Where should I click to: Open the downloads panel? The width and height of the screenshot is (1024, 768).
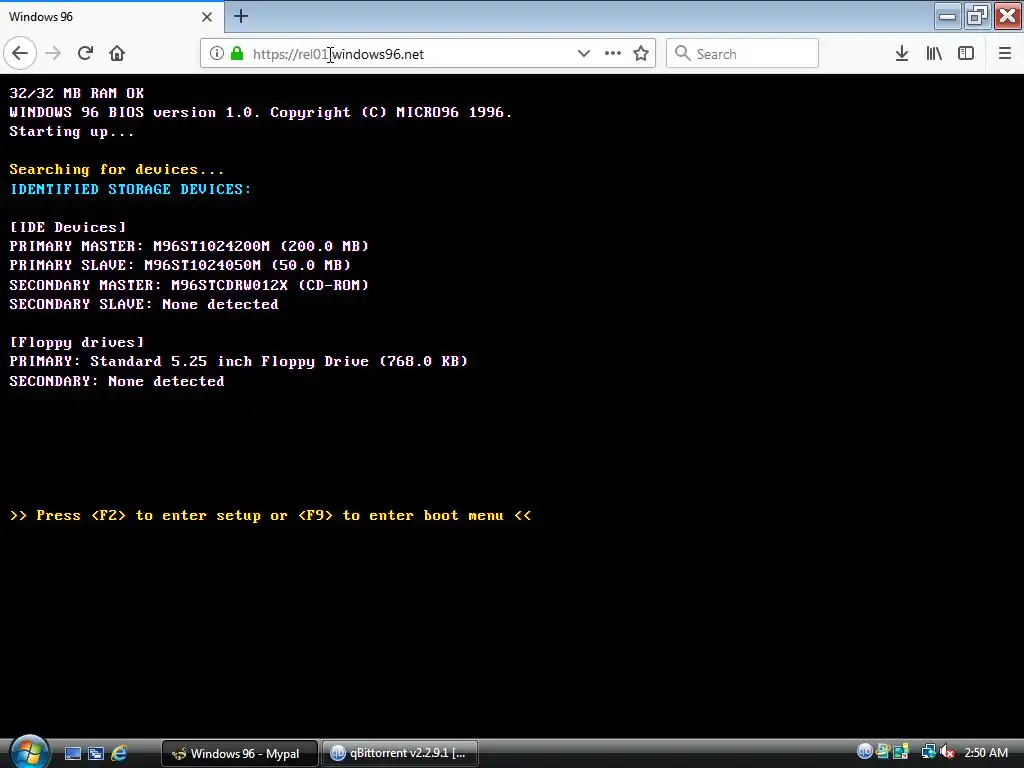click(902, 54)
